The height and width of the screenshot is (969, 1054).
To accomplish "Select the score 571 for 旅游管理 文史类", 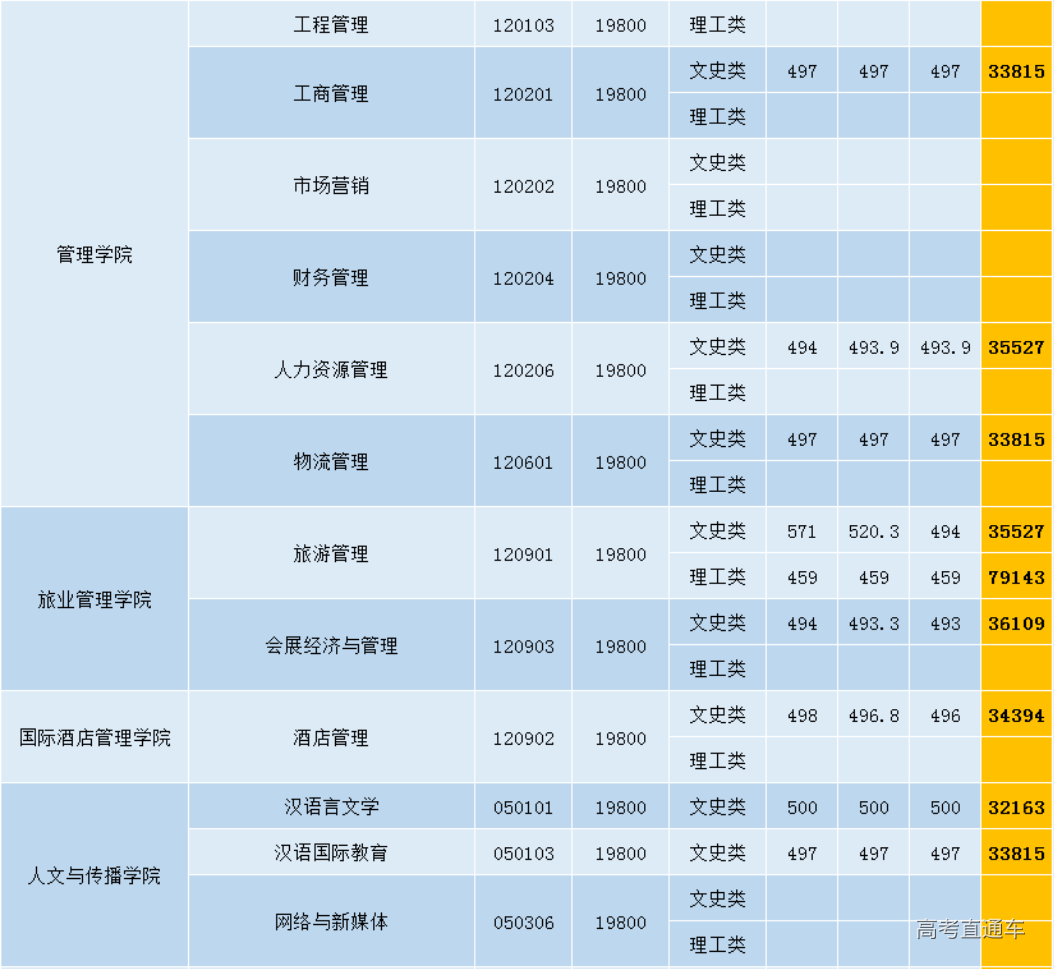I will point(800,531).
